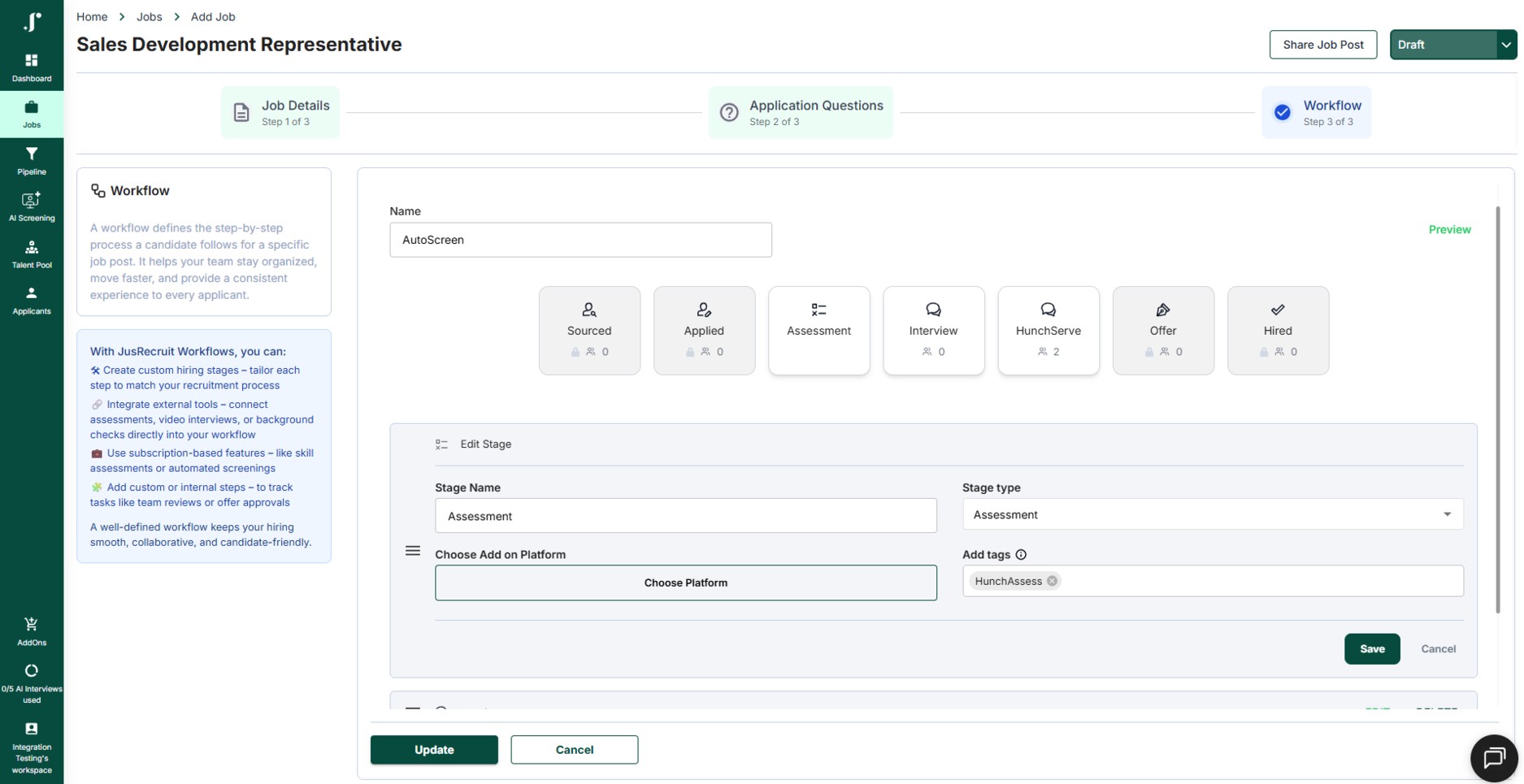Viewport: 1524px width, 784px height.
Task: Click the Choose Platform button
Action: (x=686, y=583)
